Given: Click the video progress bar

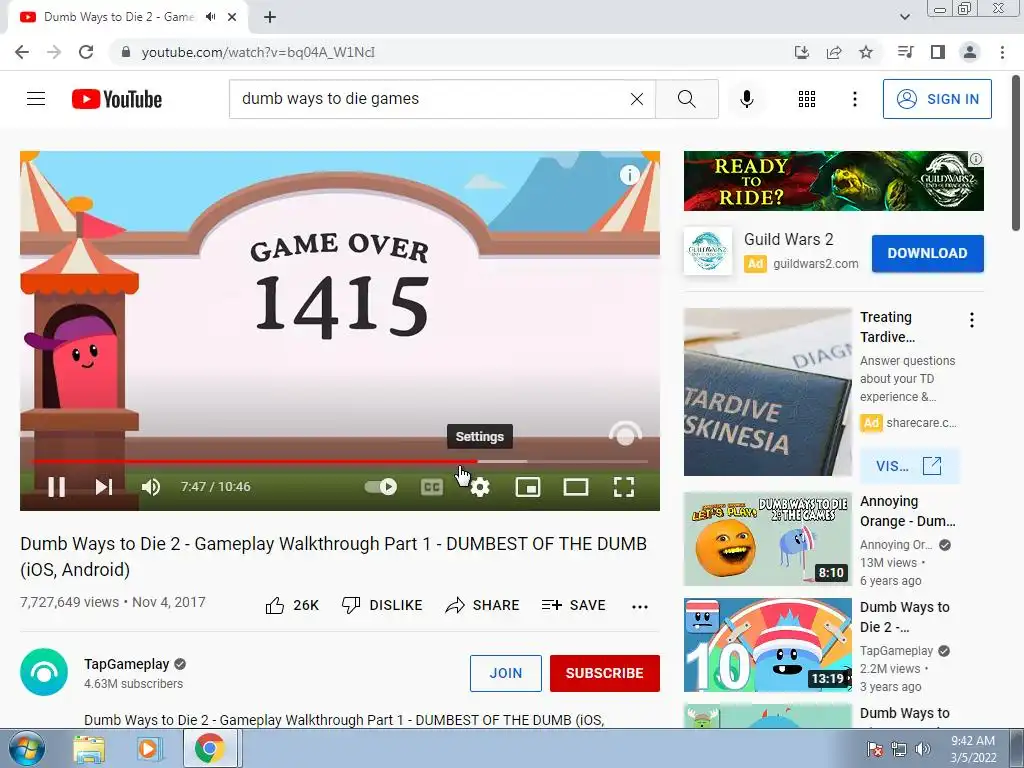Looking at the screenshot, I should 340,462.
